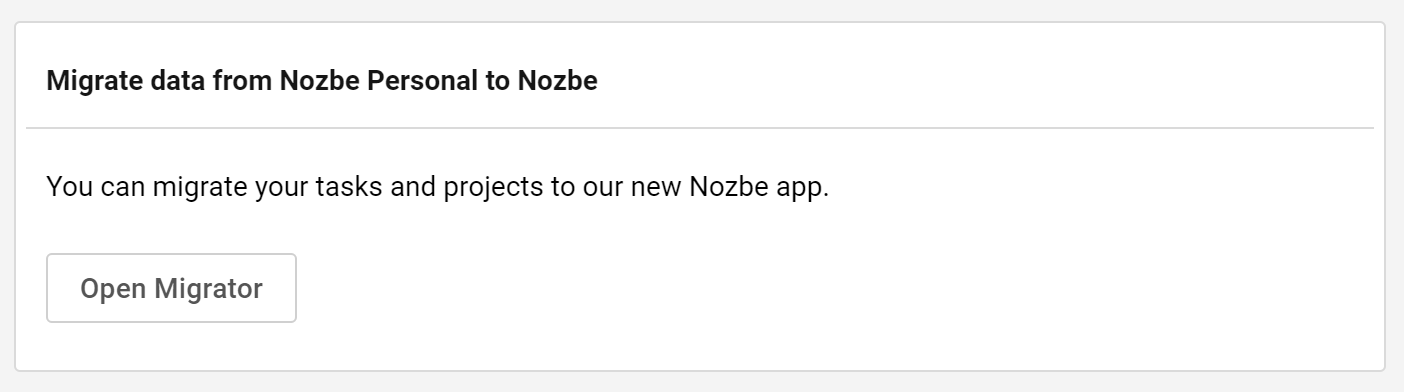1404x392 pixels.
Task: Click empty white space beside Open Migrator button
Action: (800, 288)
